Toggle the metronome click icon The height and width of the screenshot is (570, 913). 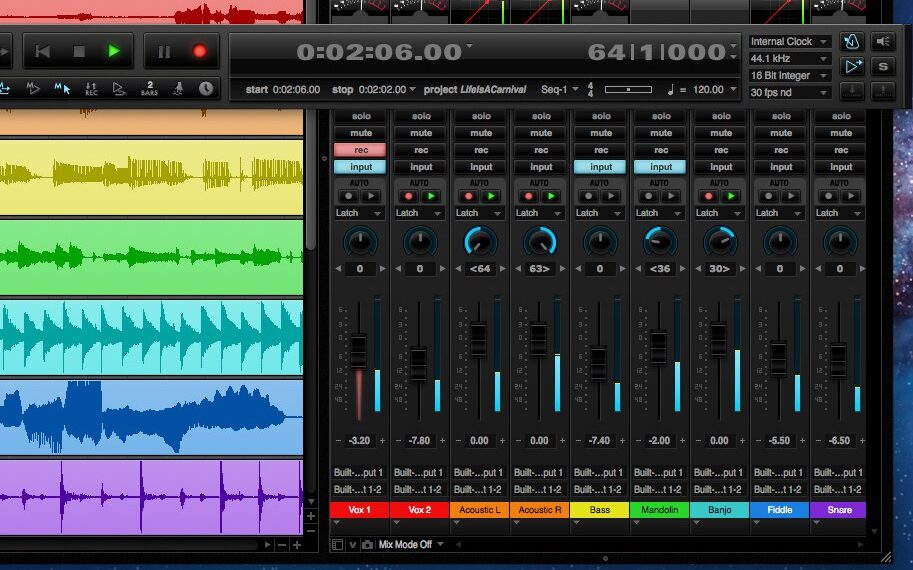(852, 42)
